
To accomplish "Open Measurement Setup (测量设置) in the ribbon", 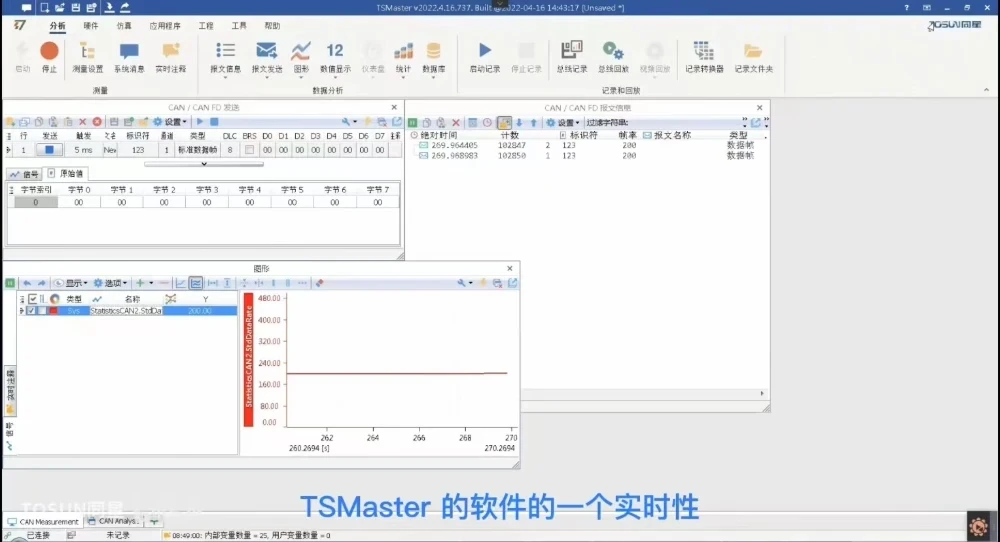I will pyautogui.click(x=87, y=56).
